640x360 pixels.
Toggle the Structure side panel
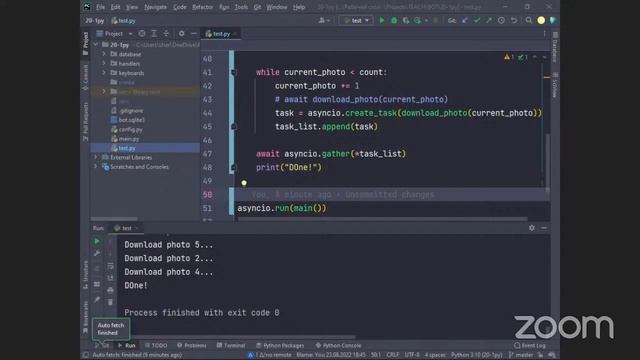[85, 275]
